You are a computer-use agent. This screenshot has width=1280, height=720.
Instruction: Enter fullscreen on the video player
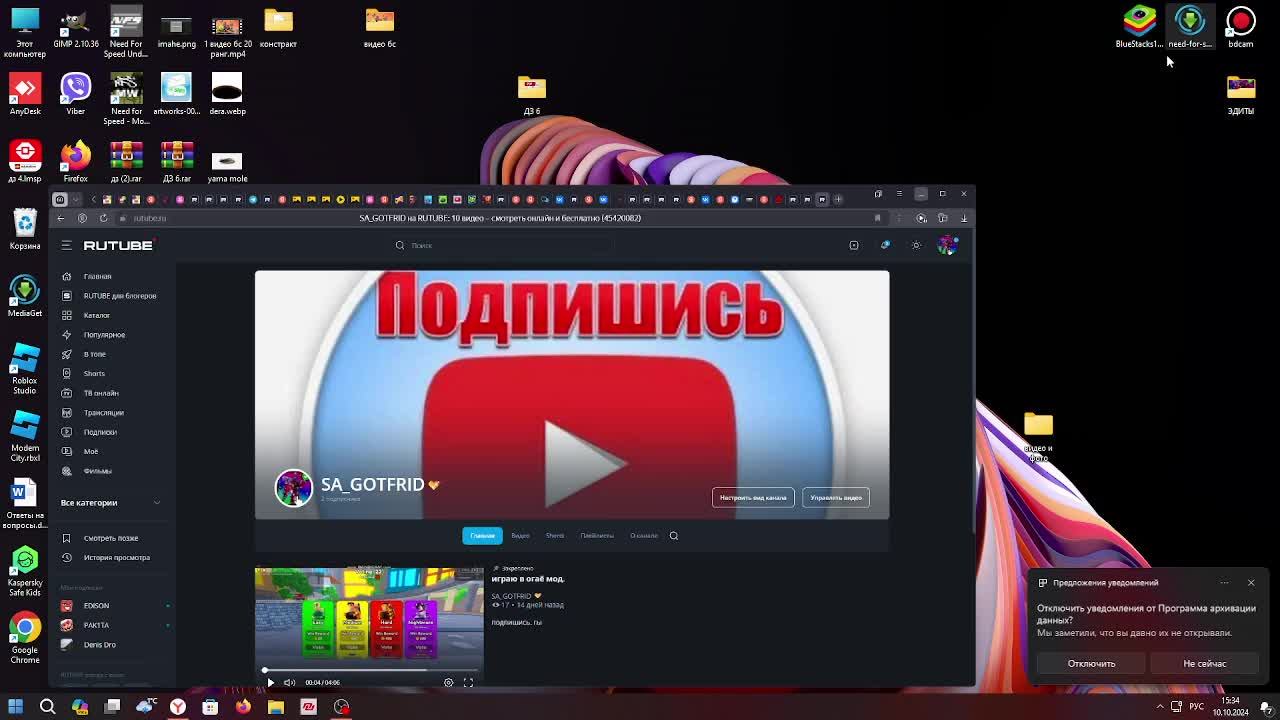468,683
